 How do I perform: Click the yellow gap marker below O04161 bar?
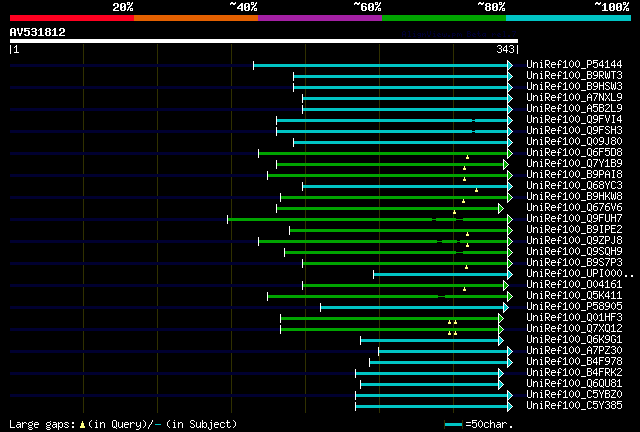(464, 289)
